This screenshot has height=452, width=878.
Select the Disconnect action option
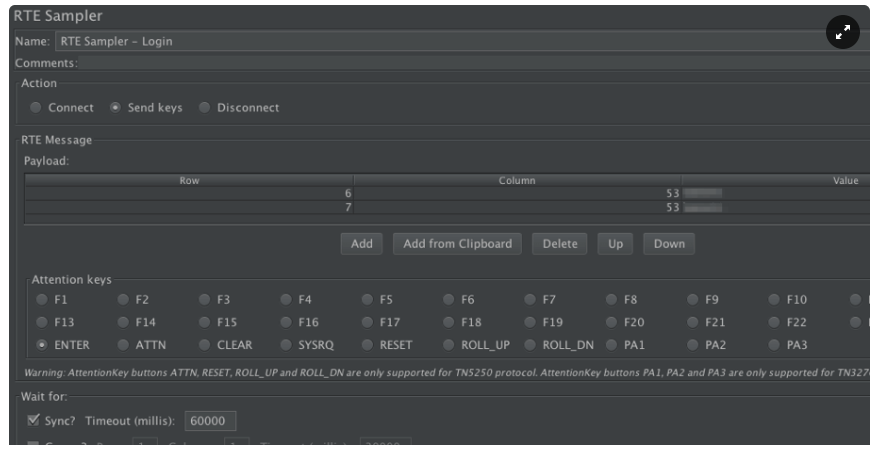205,108
